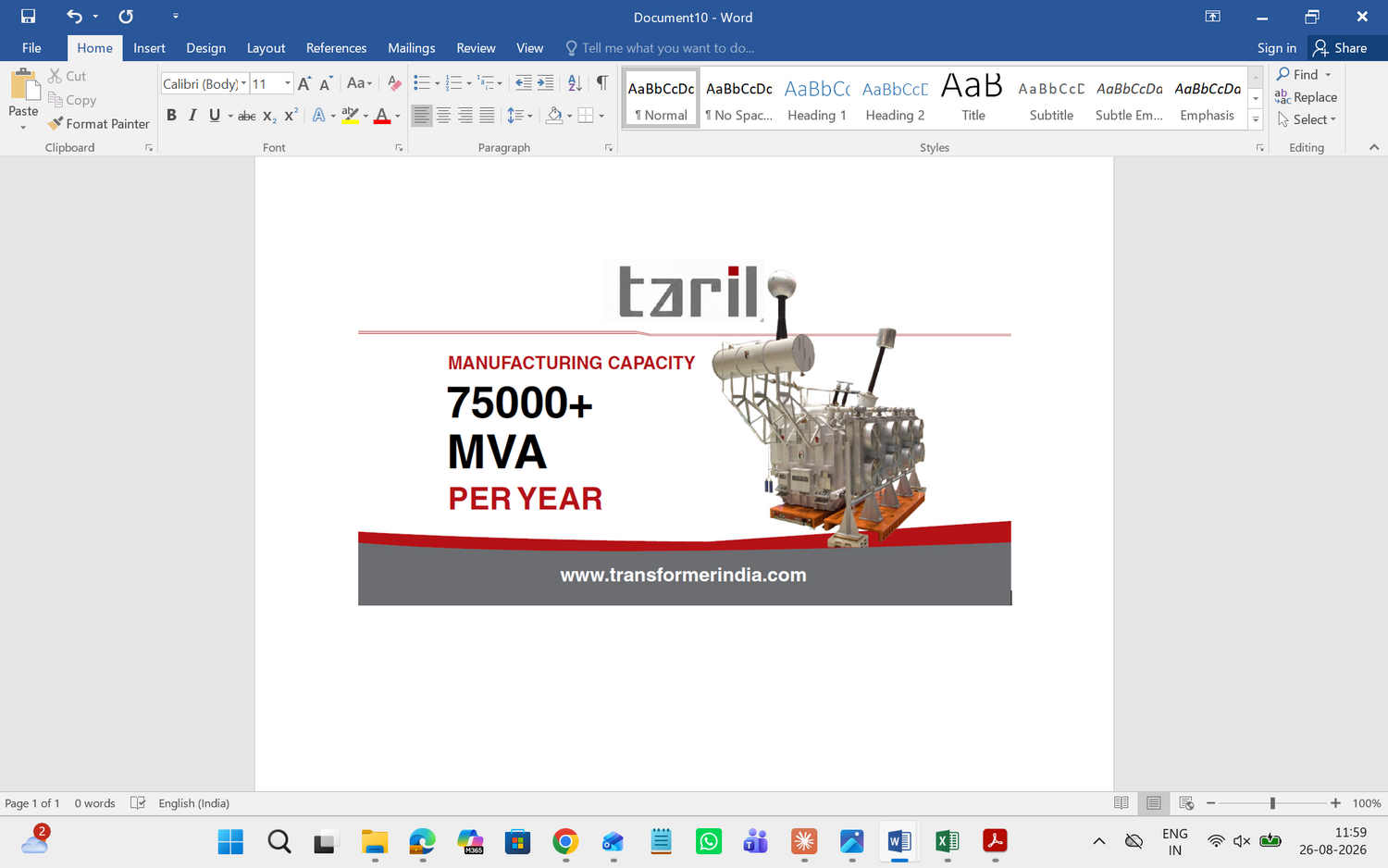
Task: Open the View tab
Action: tap(529, 48)
